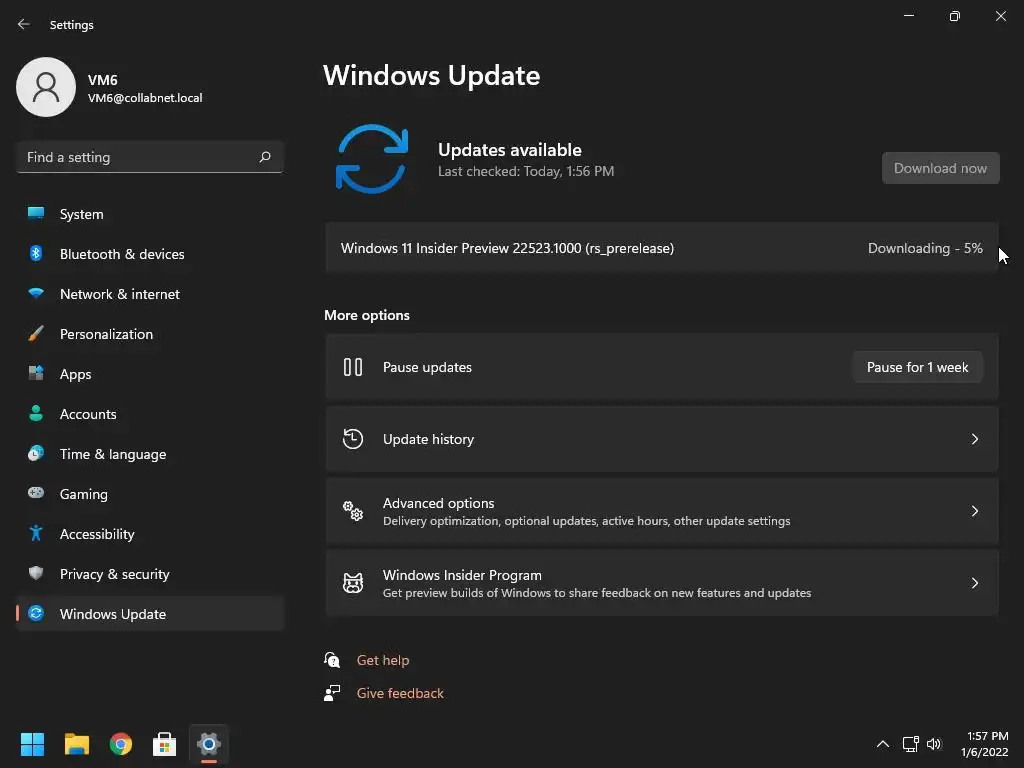Click the Gaming controller icon
The image size is (1024, 768).
click(36, 493)
